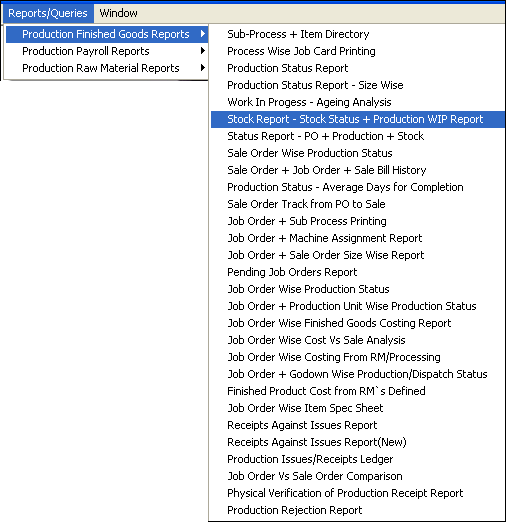This screenshot has height=522, width=506.
Task: Open the Window menu
Action: tap(118, 13)
